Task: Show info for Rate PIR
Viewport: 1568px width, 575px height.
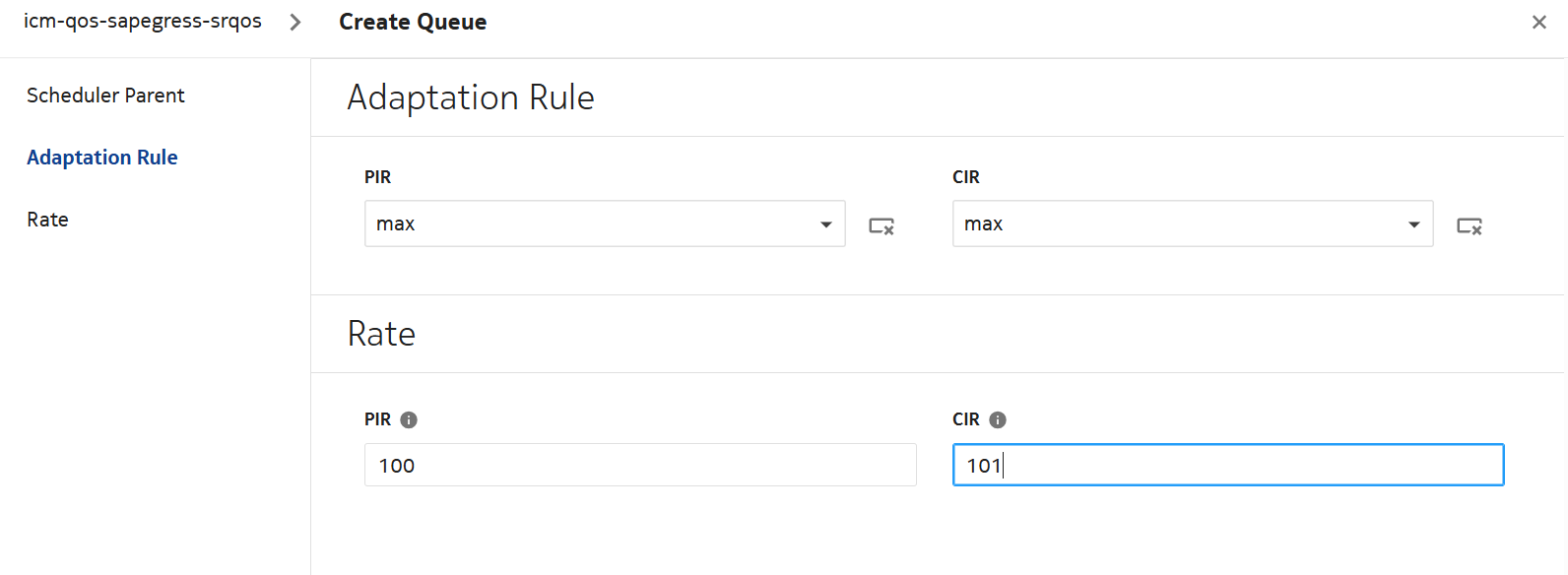Action: coord(409,419)
